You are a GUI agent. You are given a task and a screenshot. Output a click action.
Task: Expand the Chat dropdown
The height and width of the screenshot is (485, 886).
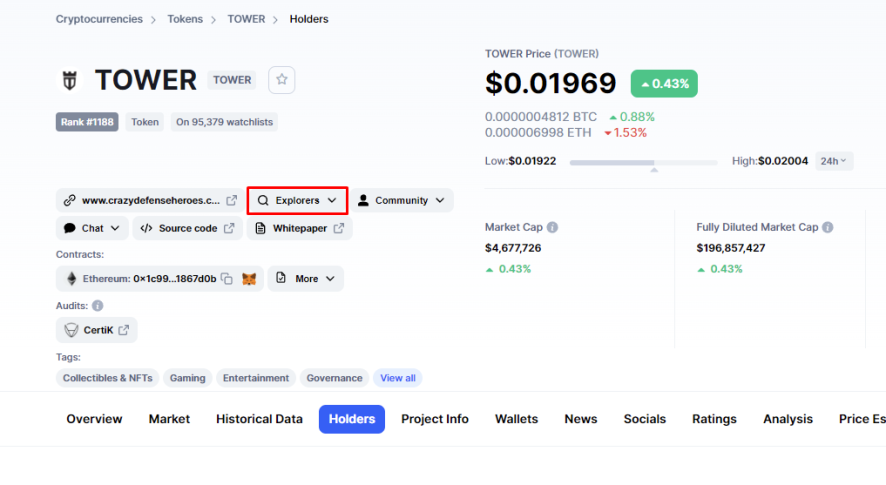pos(92,228)
